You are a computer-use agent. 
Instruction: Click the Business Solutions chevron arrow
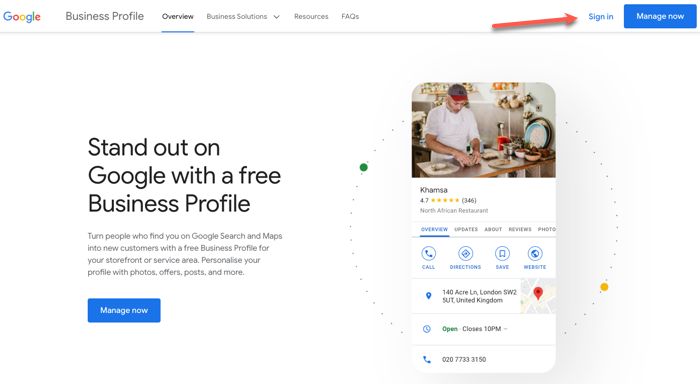click(276, 17)
